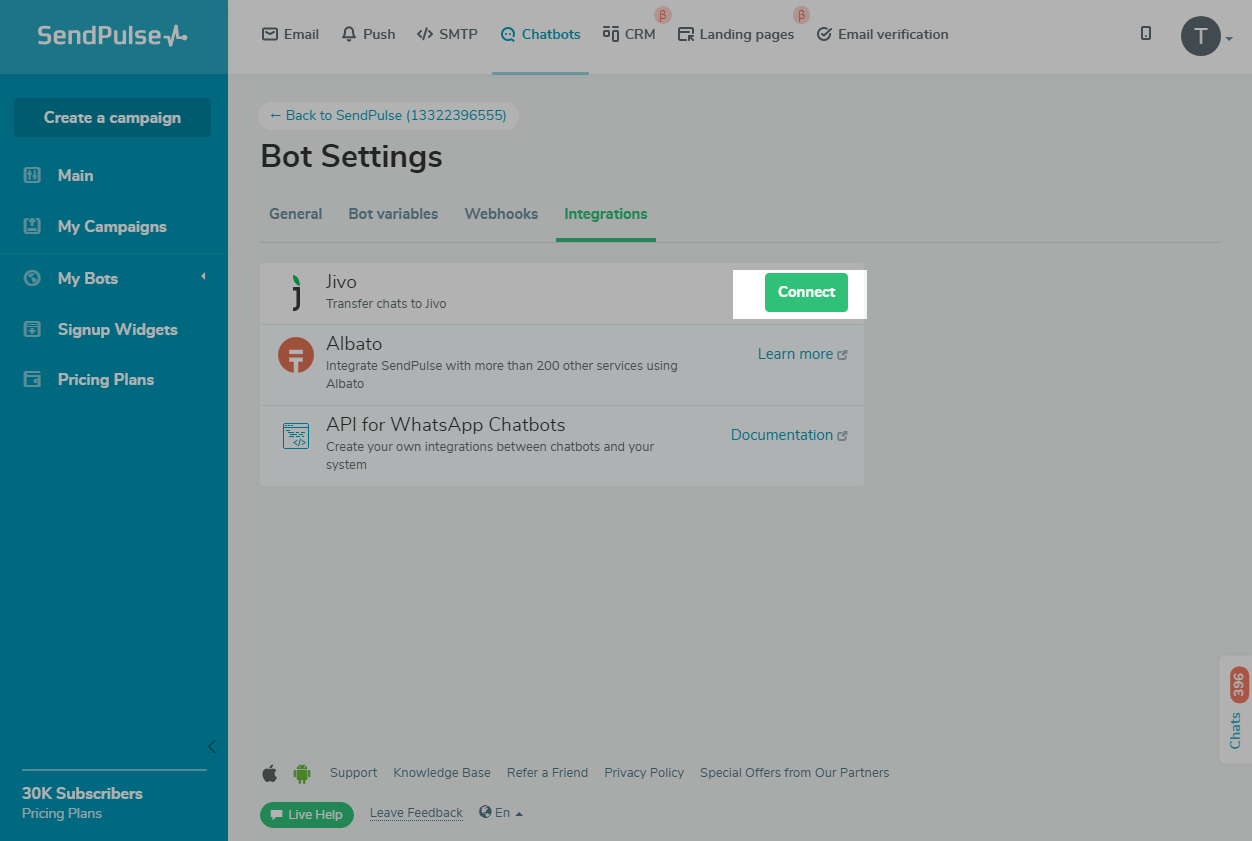This screenshot has height=841, width=1252.
Task: Click the Signup Widgets icon
Action: pos(32,329)
